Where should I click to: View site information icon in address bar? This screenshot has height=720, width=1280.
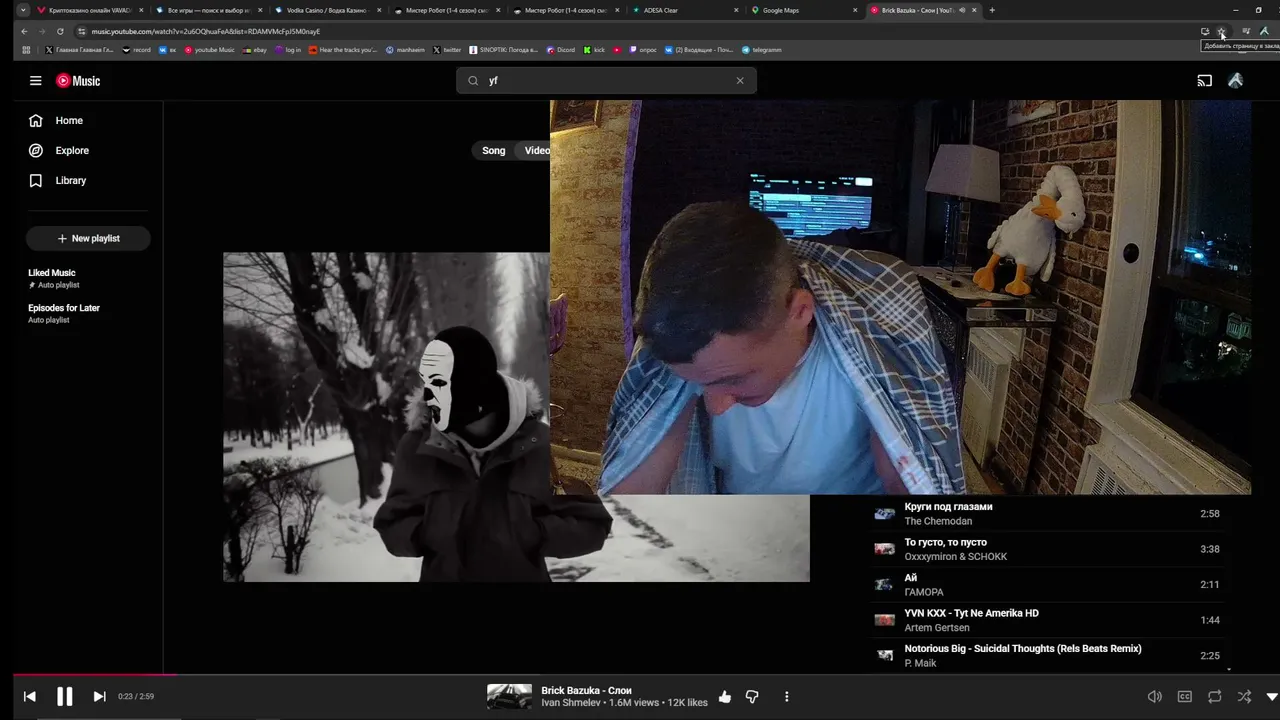coord(82,31)
